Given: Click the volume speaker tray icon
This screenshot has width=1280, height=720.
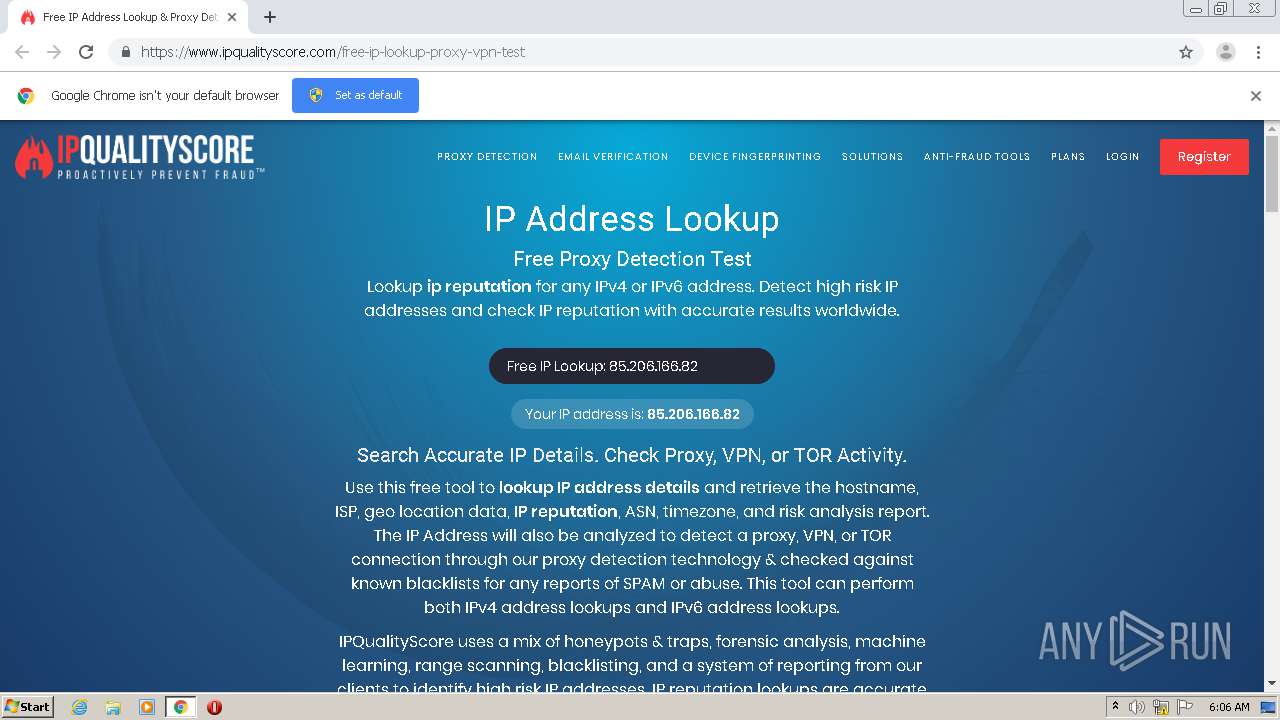Looking at the screenshot, I should pyautogui.click(x=1137, y=707).
